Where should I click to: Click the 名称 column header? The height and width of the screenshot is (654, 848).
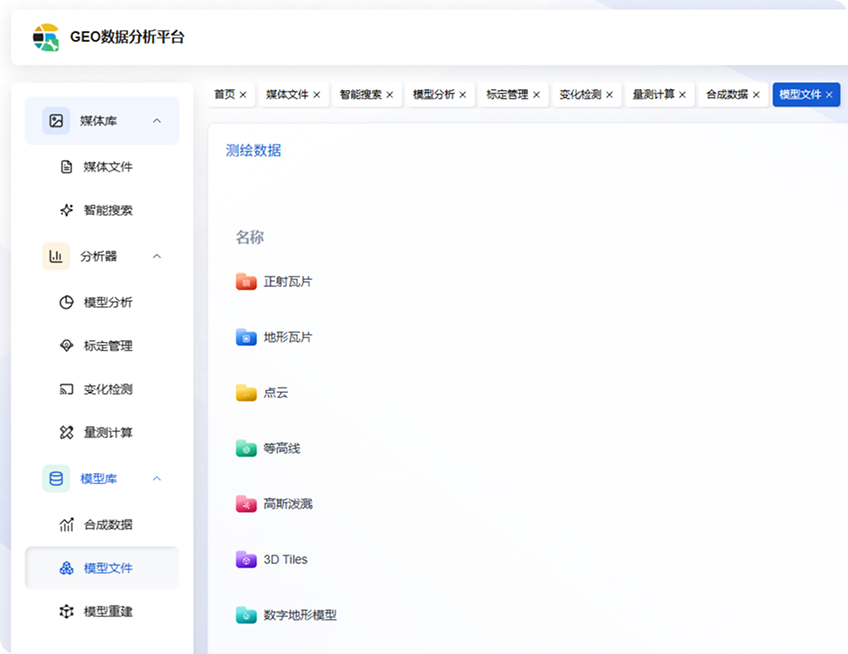click(249, 237)
